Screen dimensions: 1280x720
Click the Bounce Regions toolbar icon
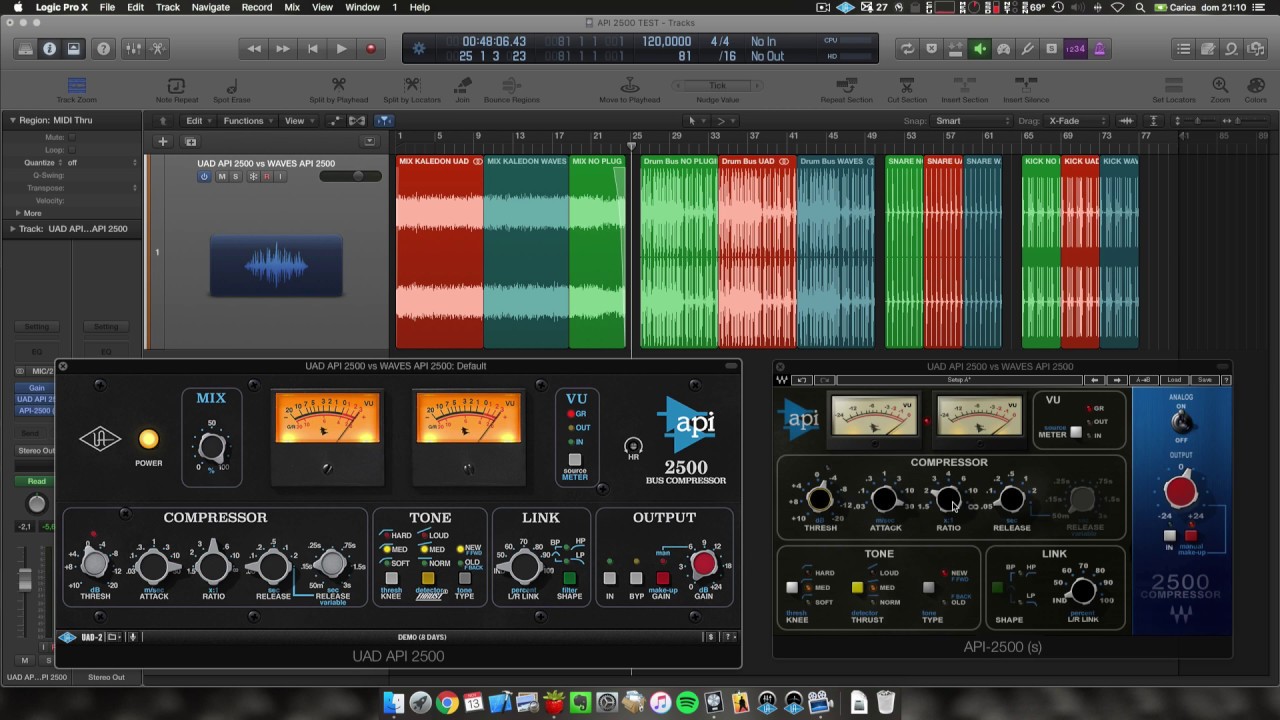click(511, 86)
